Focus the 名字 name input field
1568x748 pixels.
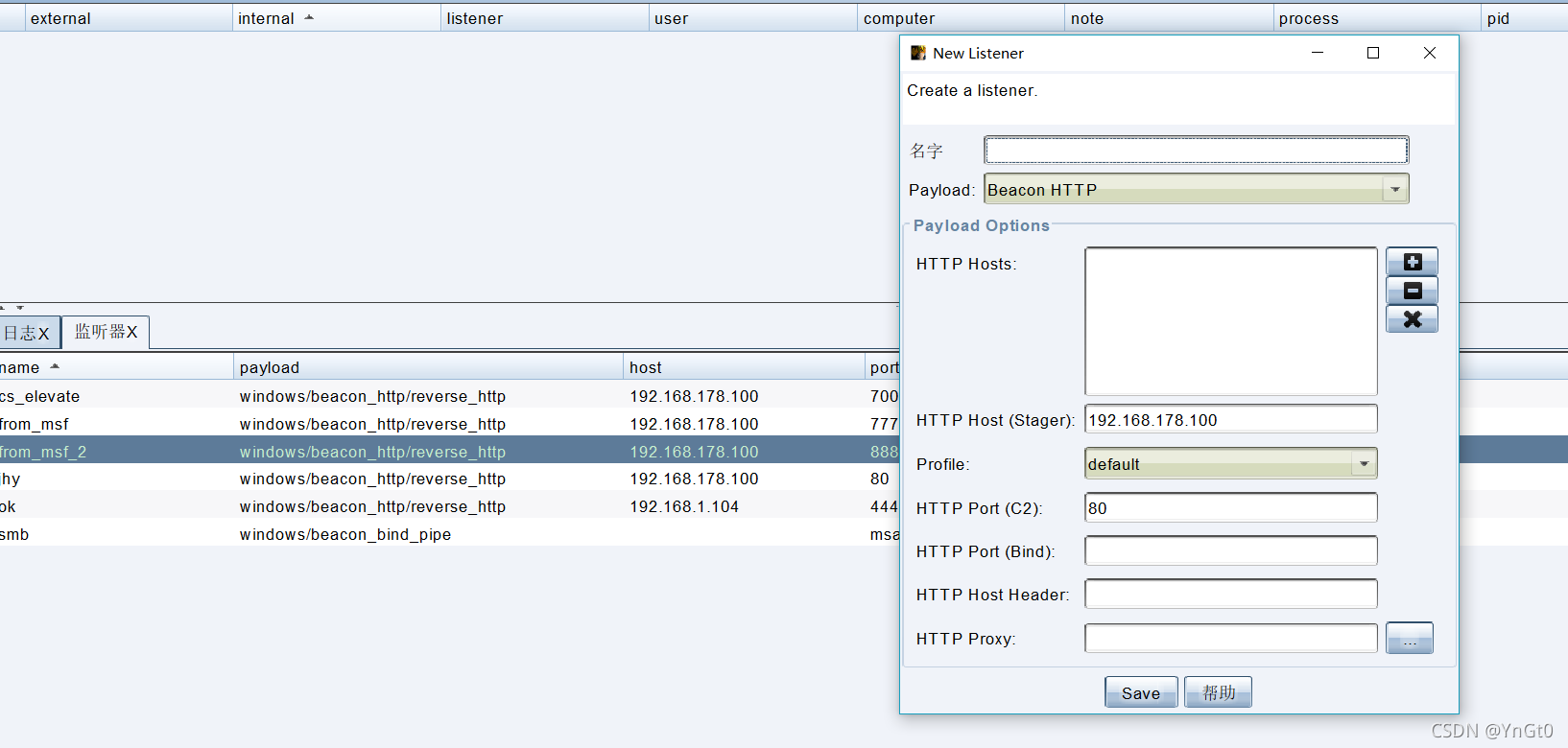tap(1196, 150)
